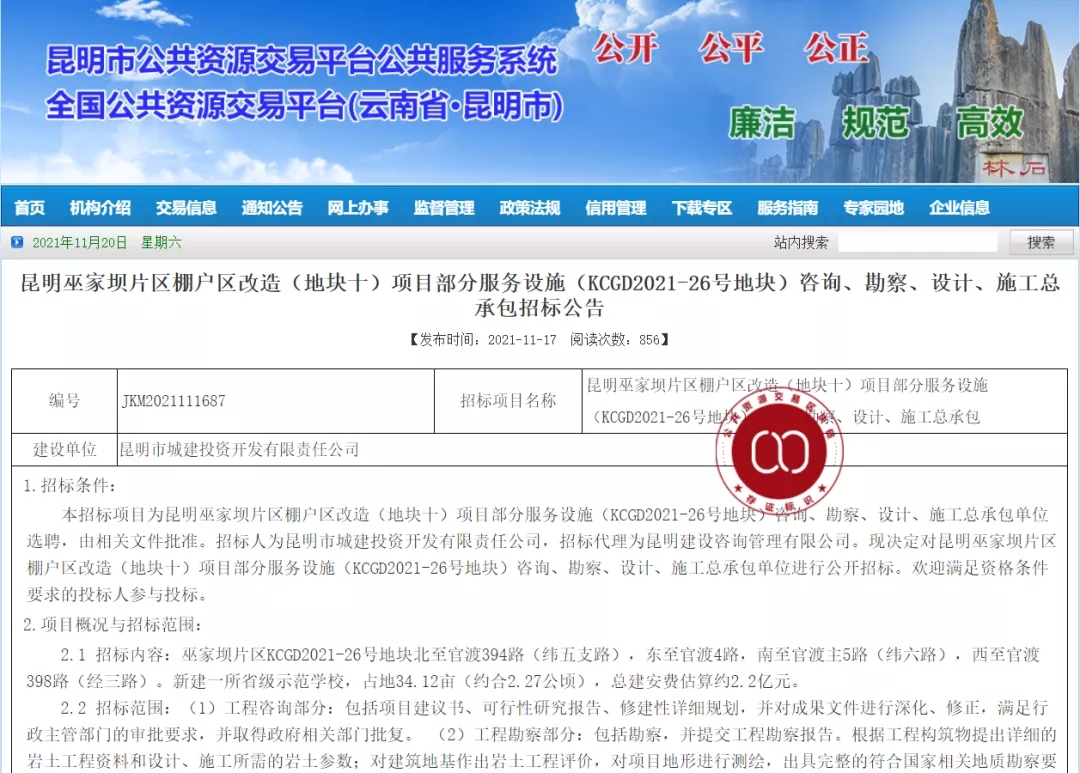The height and width of the screenshot is (773, 1080).
Task: Select 企业信息 in the navigation bar
Action: [959, 208]
